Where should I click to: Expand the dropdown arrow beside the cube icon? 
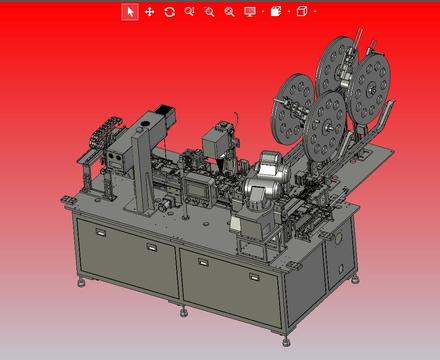point(315,12)
